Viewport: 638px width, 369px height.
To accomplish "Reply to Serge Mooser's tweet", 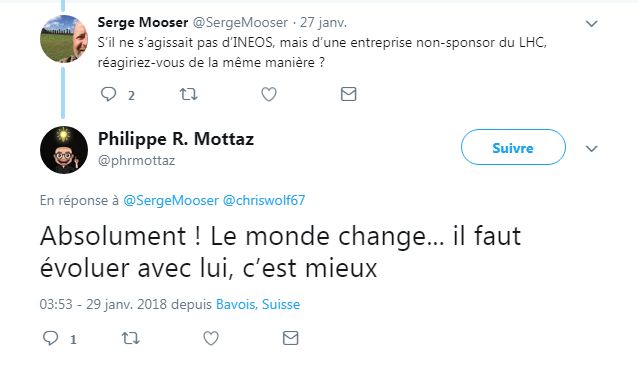I will 108,94.
